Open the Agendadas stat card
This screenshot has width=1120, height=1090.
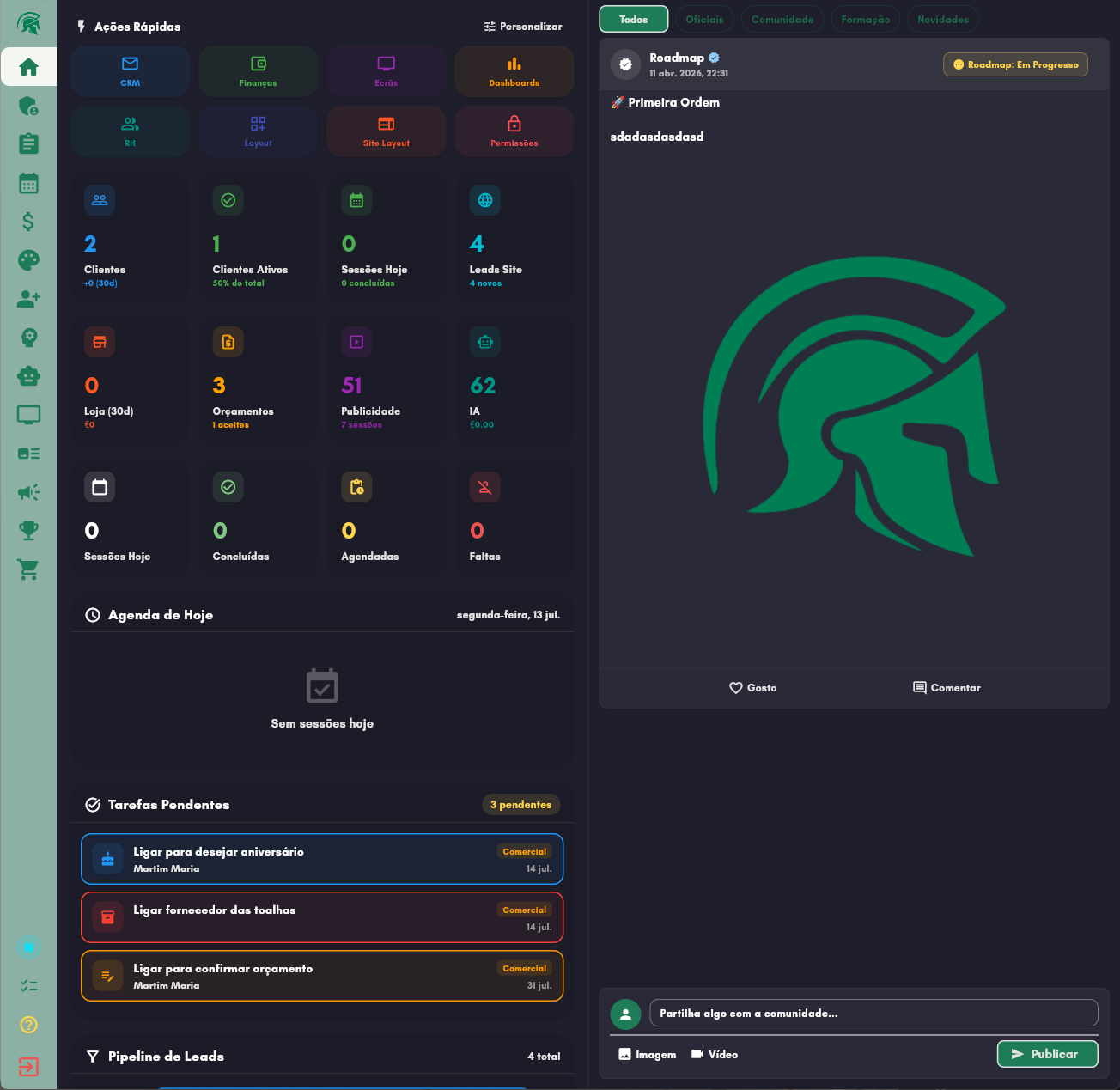387,519
